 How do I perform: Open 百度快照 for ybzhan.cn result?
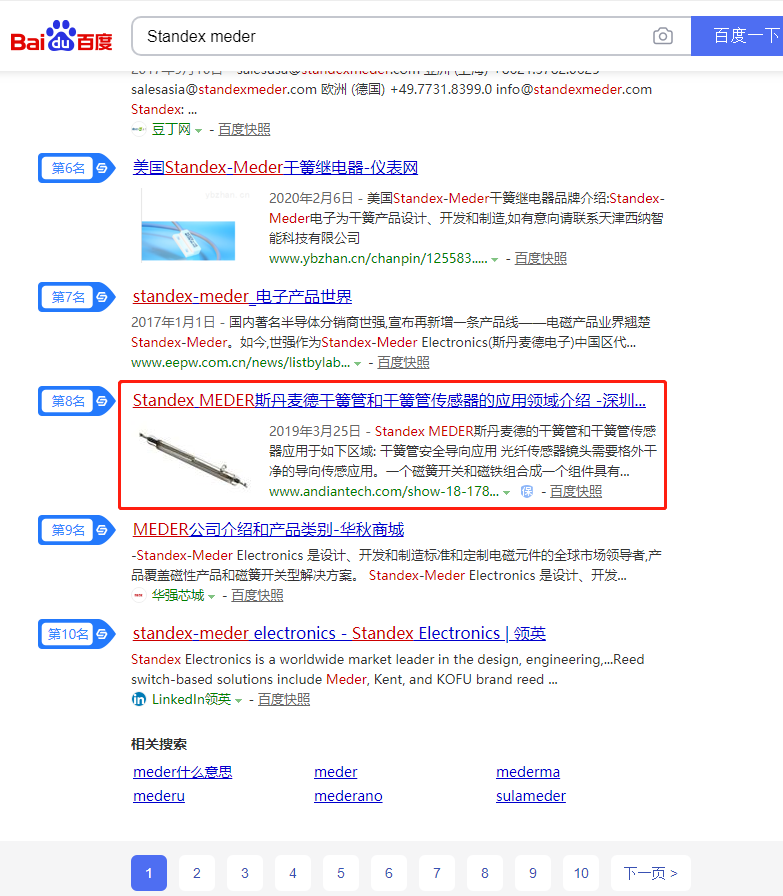coord(541,259)
